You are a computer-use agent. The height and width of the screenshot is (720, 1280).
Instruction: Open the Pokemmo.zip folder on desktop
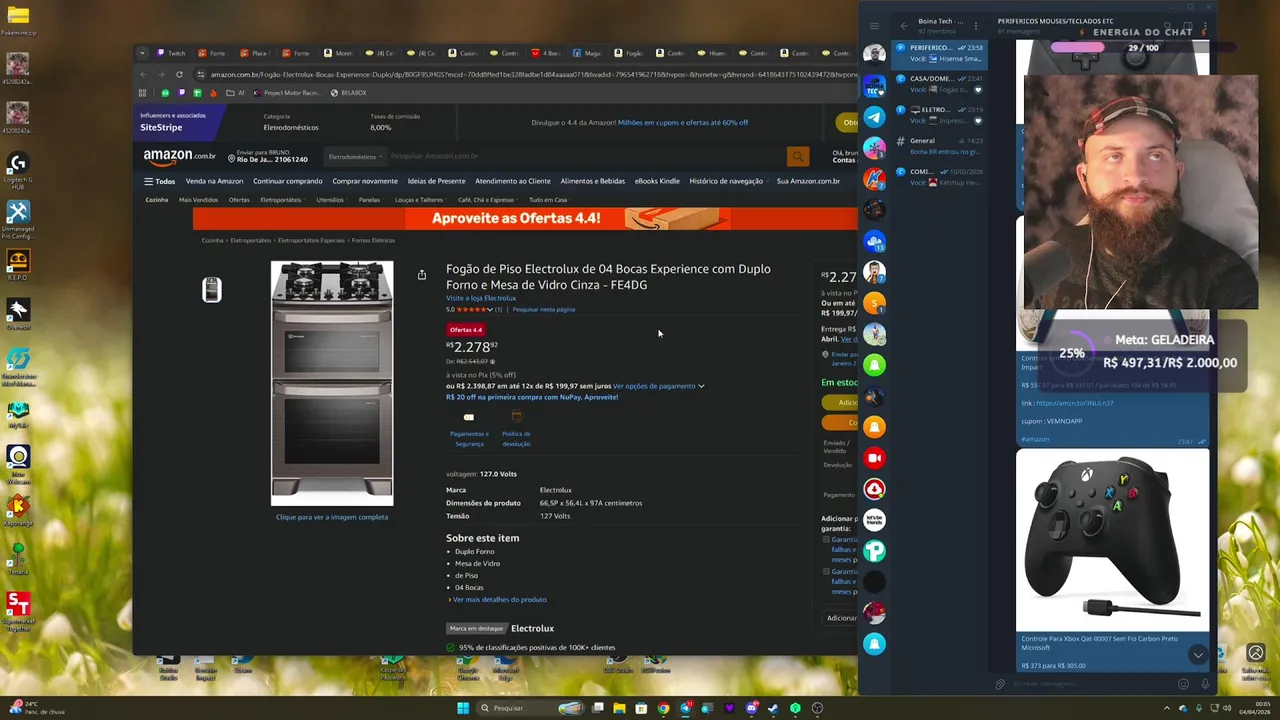click(x=17, y=20)
